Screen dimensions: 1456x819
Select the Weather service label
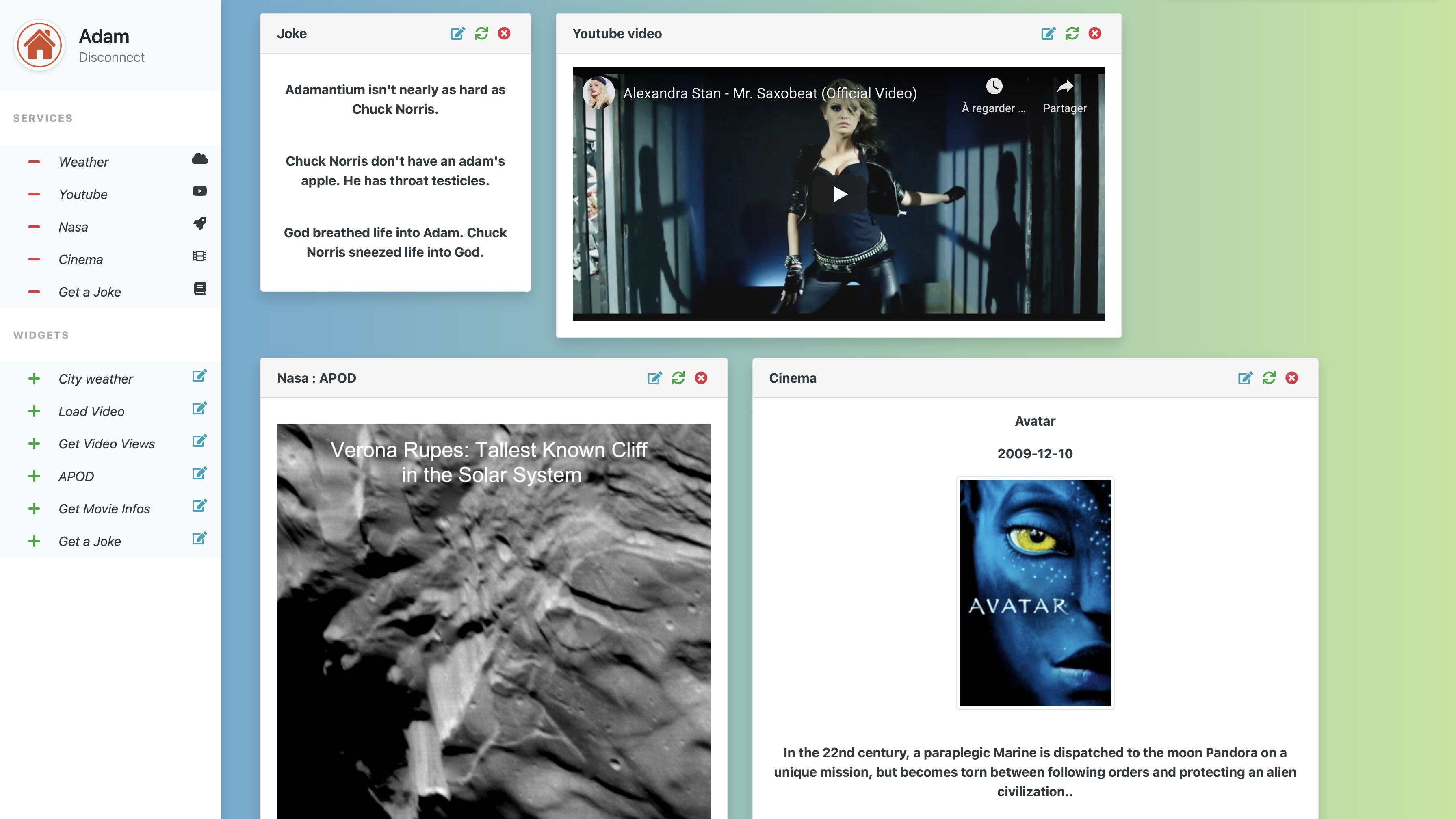84,162
